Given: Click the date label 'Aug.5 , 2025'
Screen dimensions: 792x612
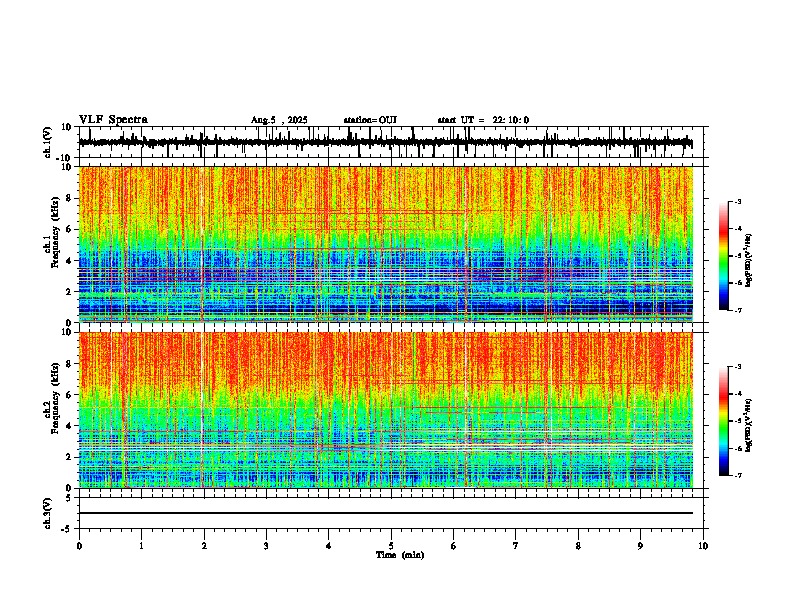Looking at the screenshot, I should point(279,120).
